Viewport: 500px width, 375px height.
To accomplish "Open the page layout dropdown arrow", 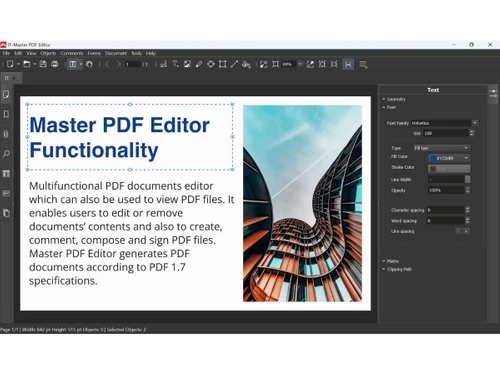I will pyautogui.click(x=81, y=64).
